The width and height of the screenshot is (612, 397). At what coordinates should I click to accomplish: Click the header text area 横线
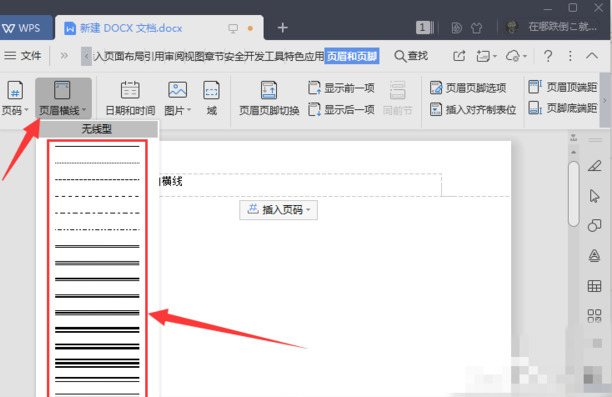click(171, 181)
